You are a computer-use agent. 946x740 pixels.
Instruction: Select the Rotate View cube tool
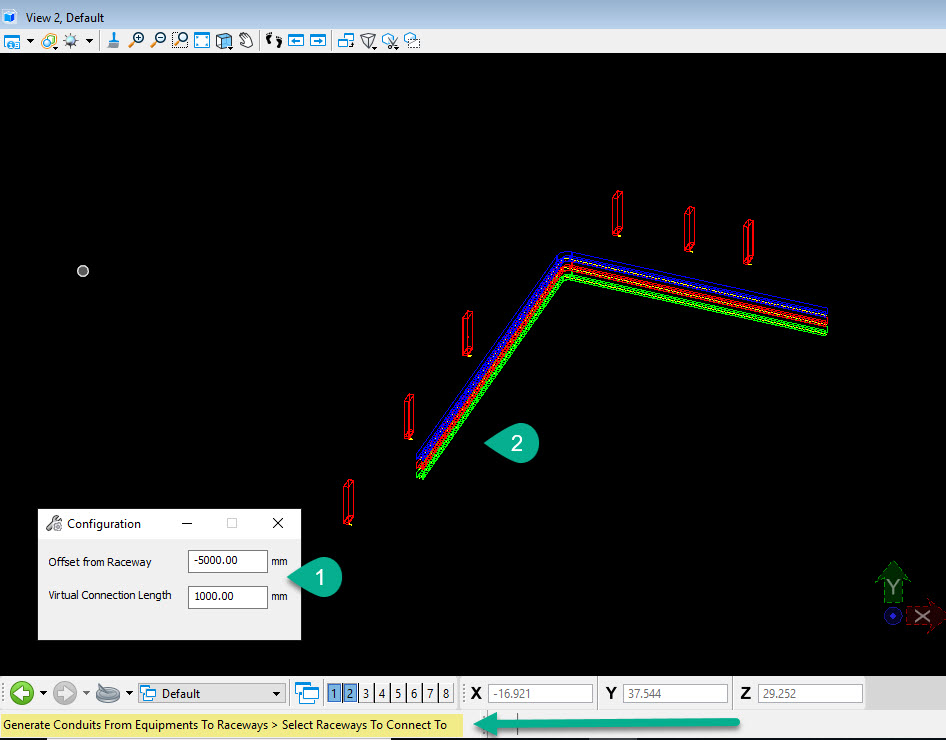click(223, 41)
